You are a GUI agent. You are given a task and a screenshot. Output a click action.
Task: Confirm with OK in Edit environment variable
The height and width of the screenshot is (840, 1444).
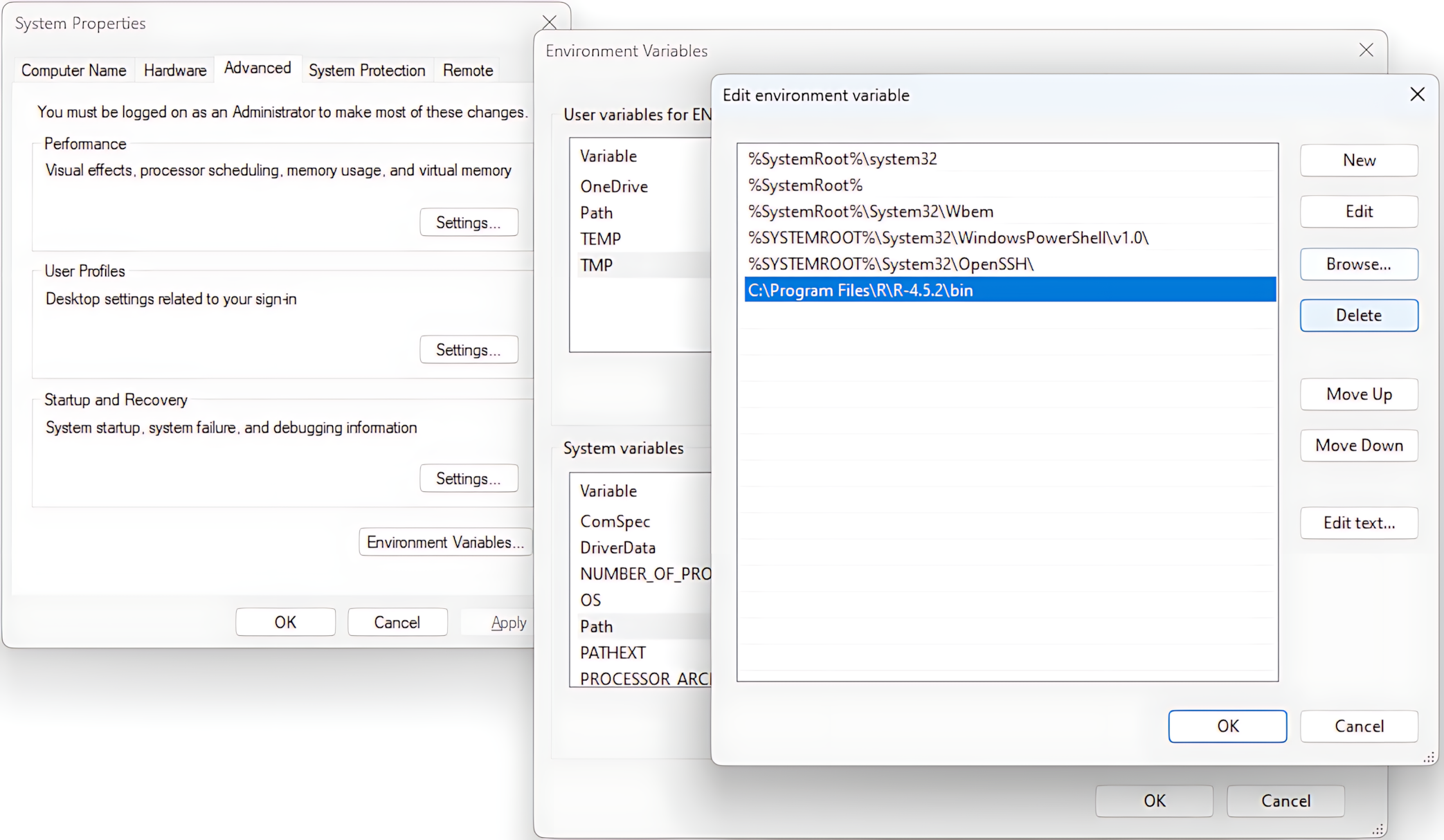tap(1227, 727)
